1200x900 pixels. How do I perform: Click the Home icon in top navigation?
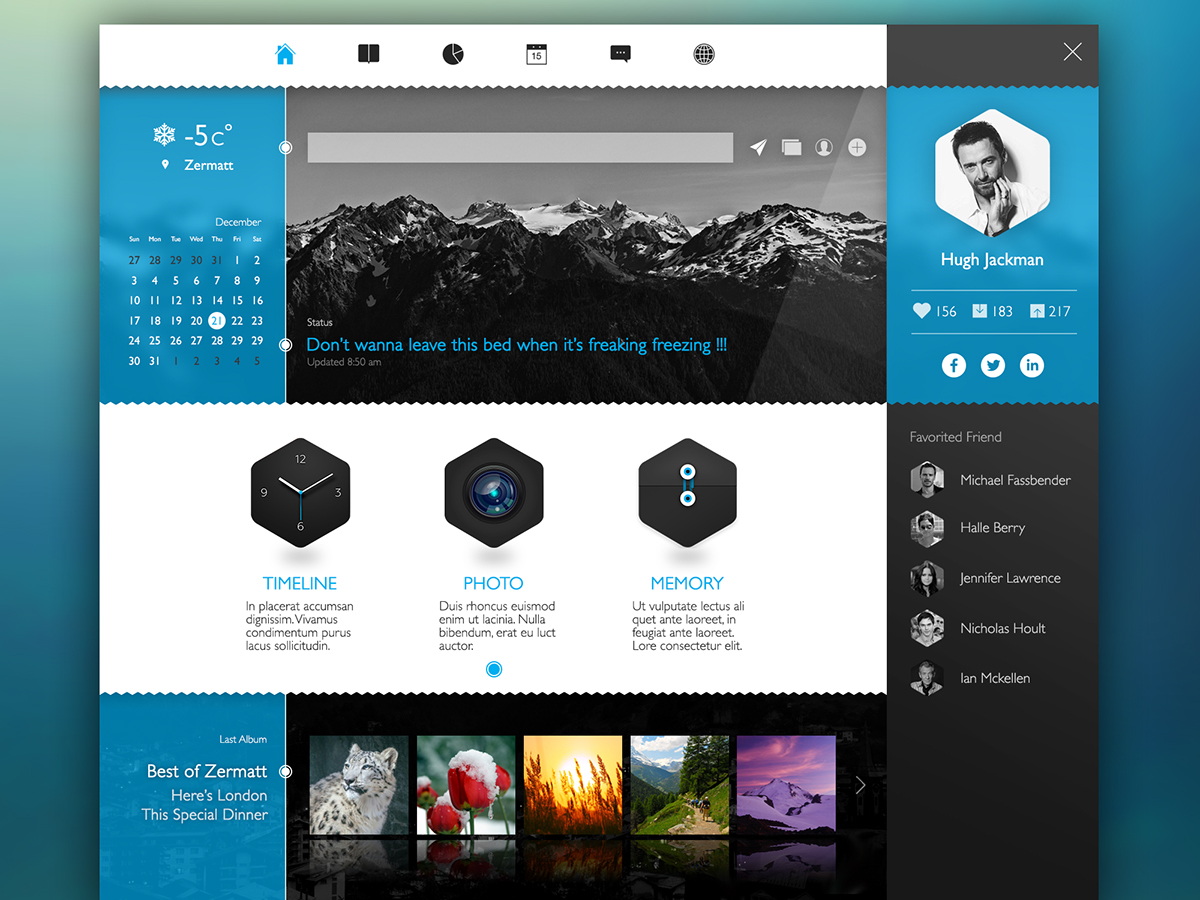click(x=285, y=54)
